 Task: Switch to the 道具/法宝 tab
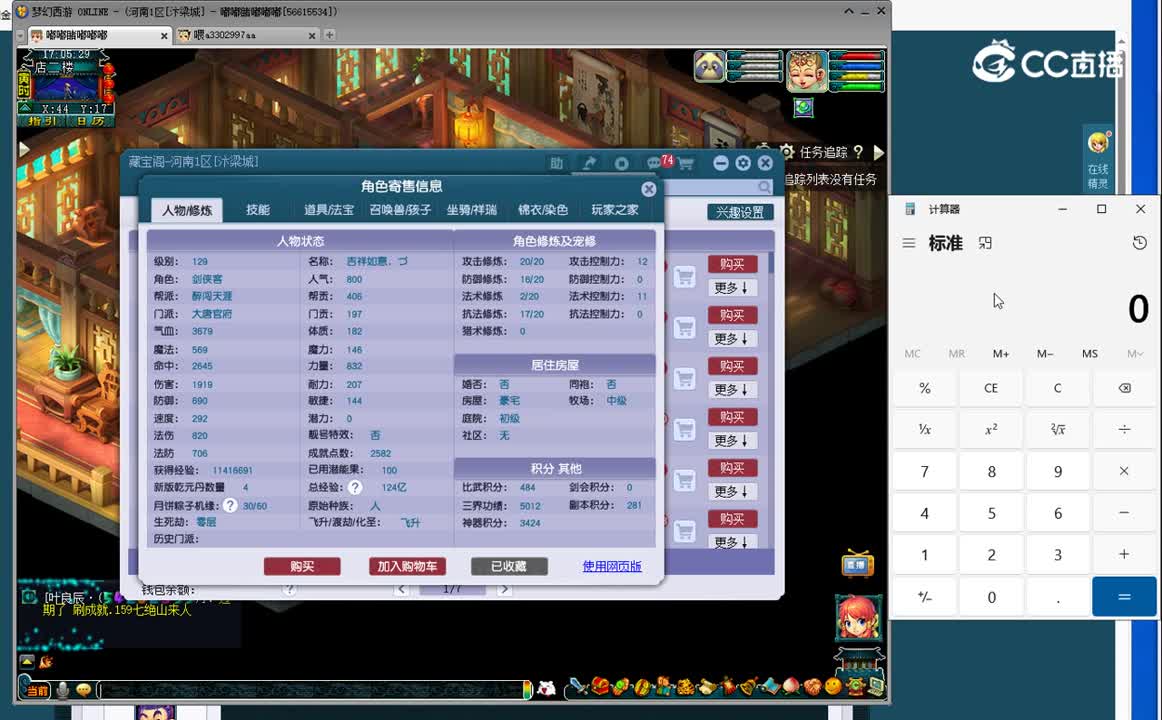pos(329,210)
